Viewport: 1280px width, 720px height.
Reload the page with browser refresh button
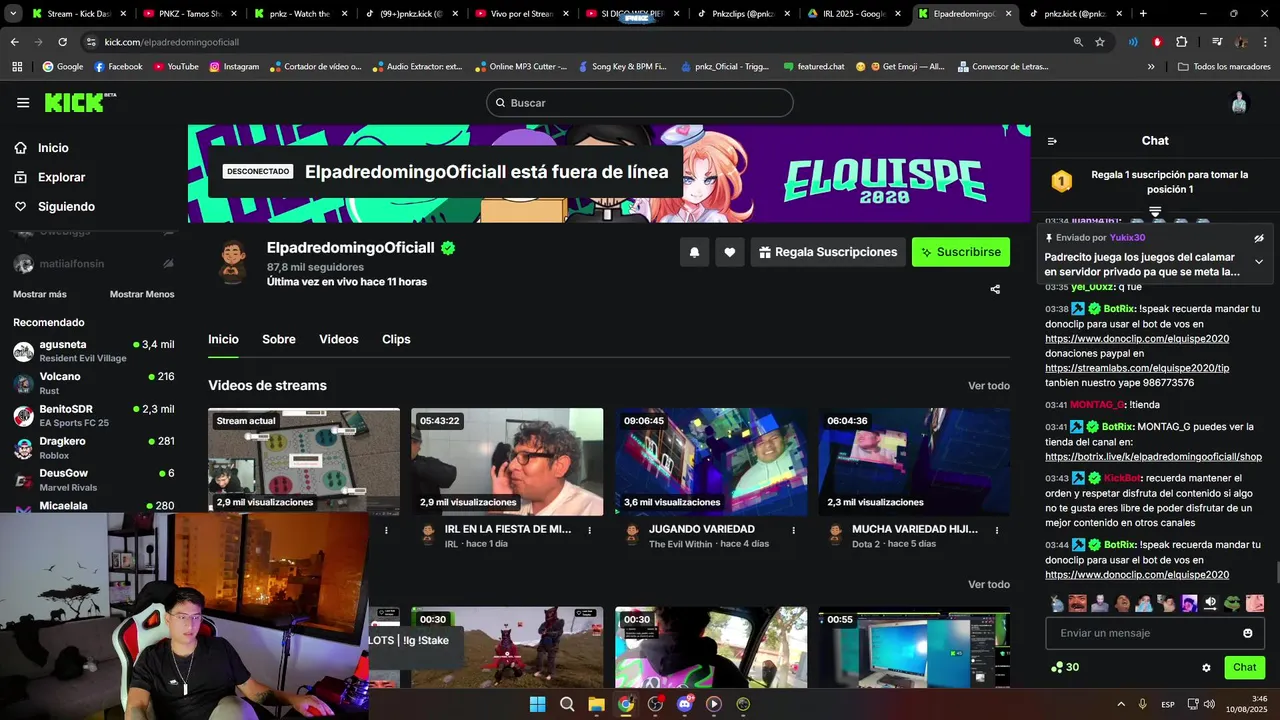[x=62, y=42]
